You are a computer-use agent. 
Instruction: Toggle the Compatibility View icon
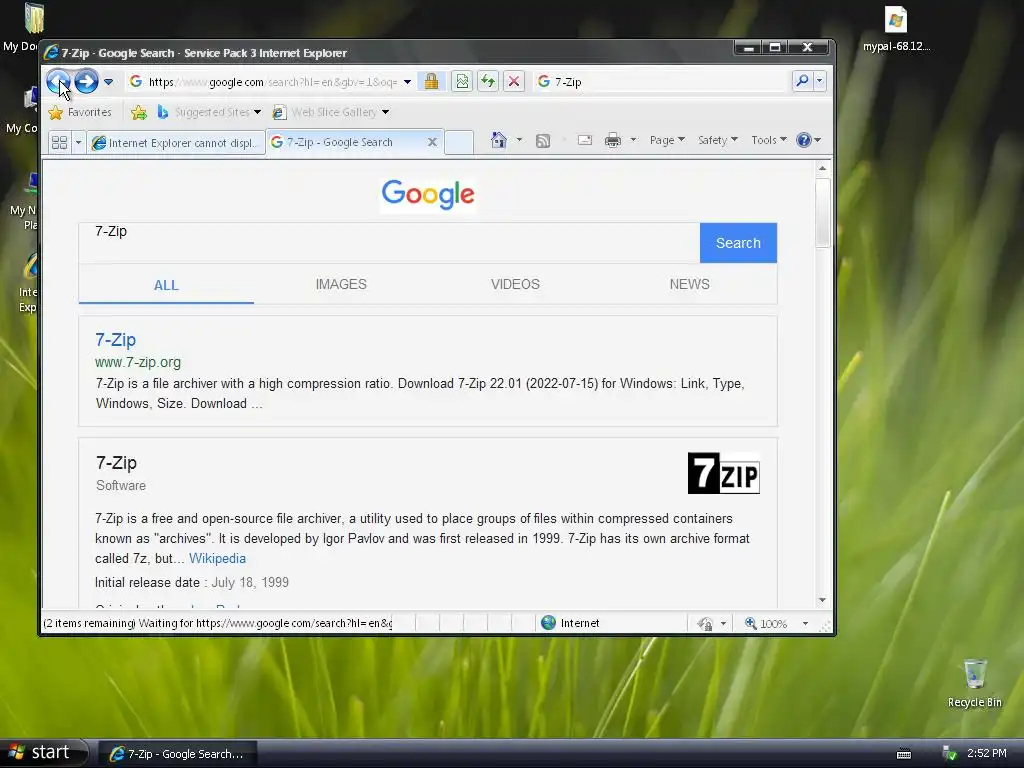pos(462,82)
